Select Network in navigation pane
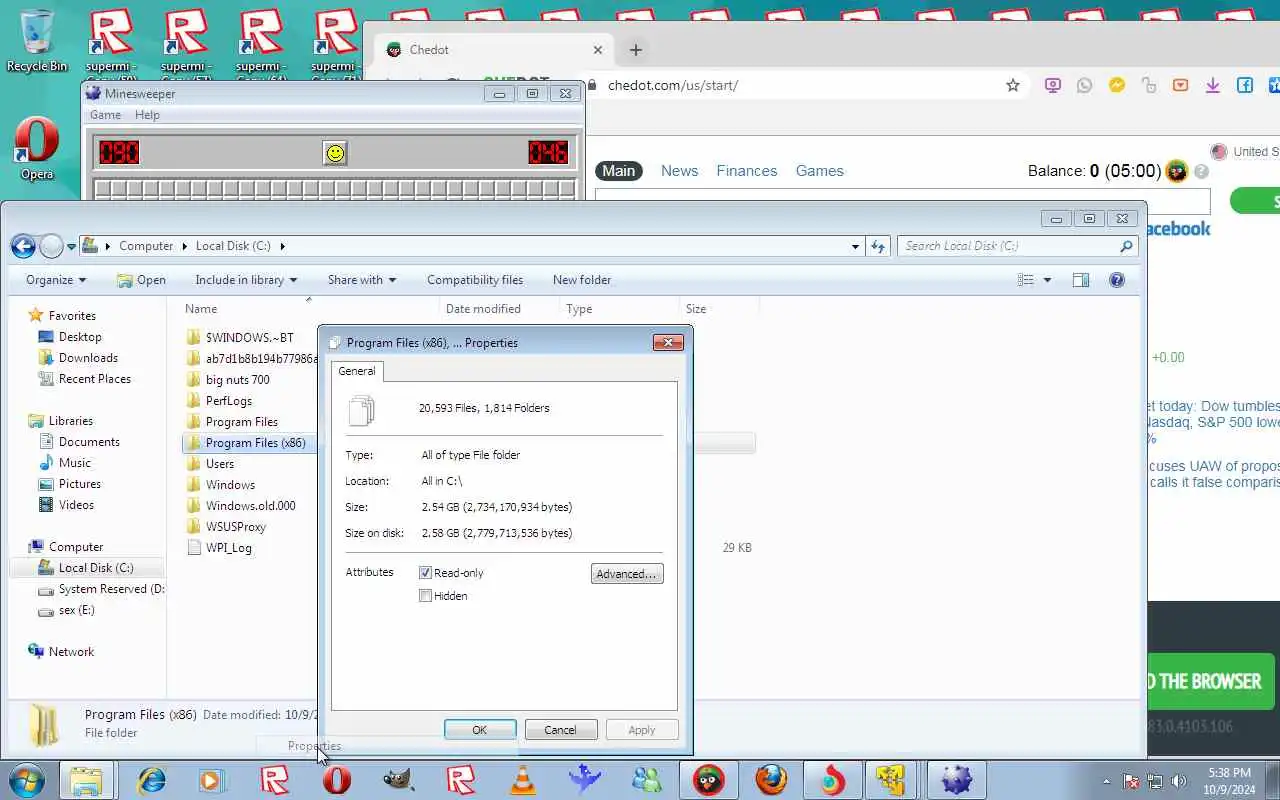Viewport: 1280px width, 800px height. pyautogui.click(x=71, y=652)
